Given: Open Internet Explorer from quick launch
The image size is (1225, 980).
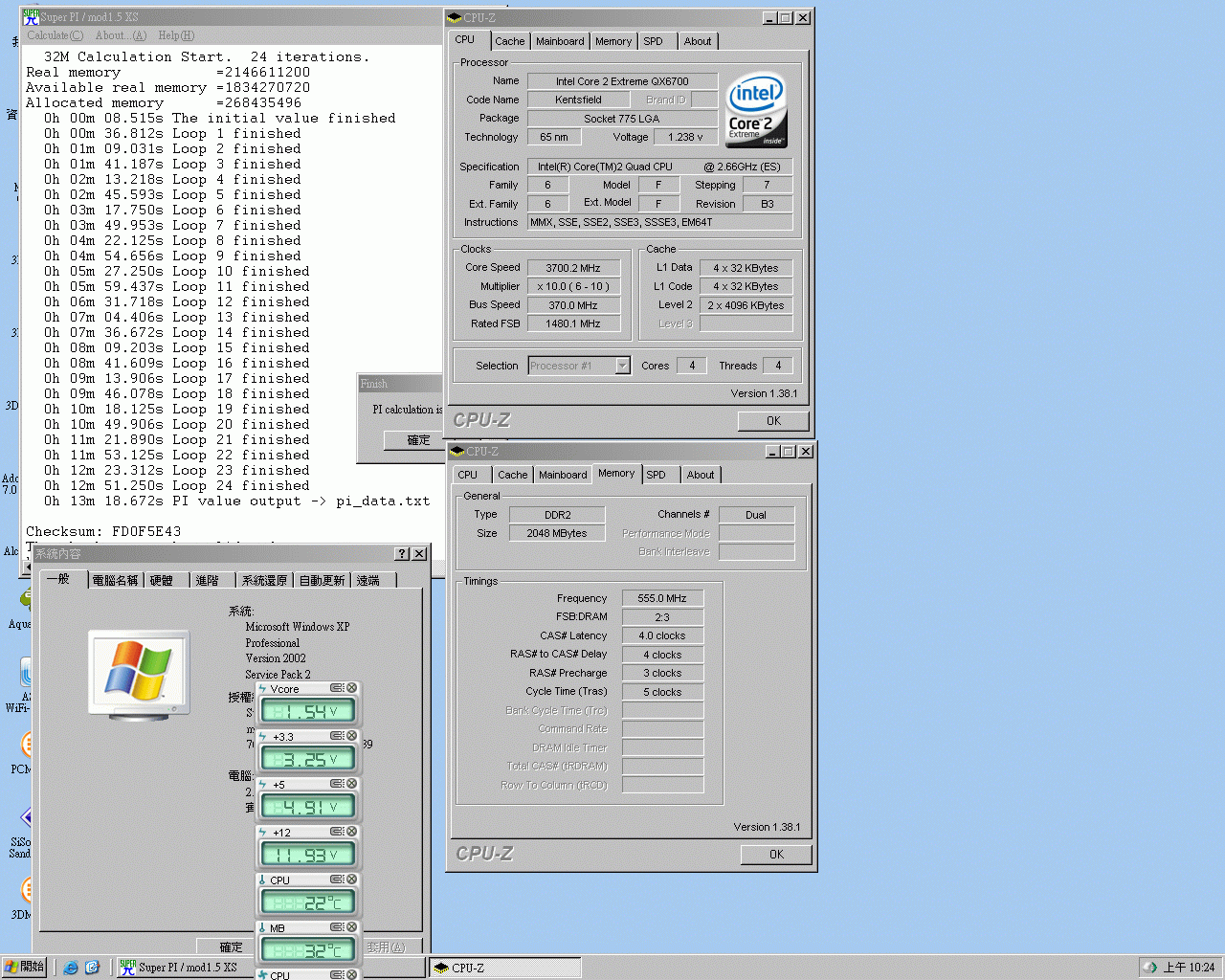Looking at the screenshot, I should tap(71, 968).
